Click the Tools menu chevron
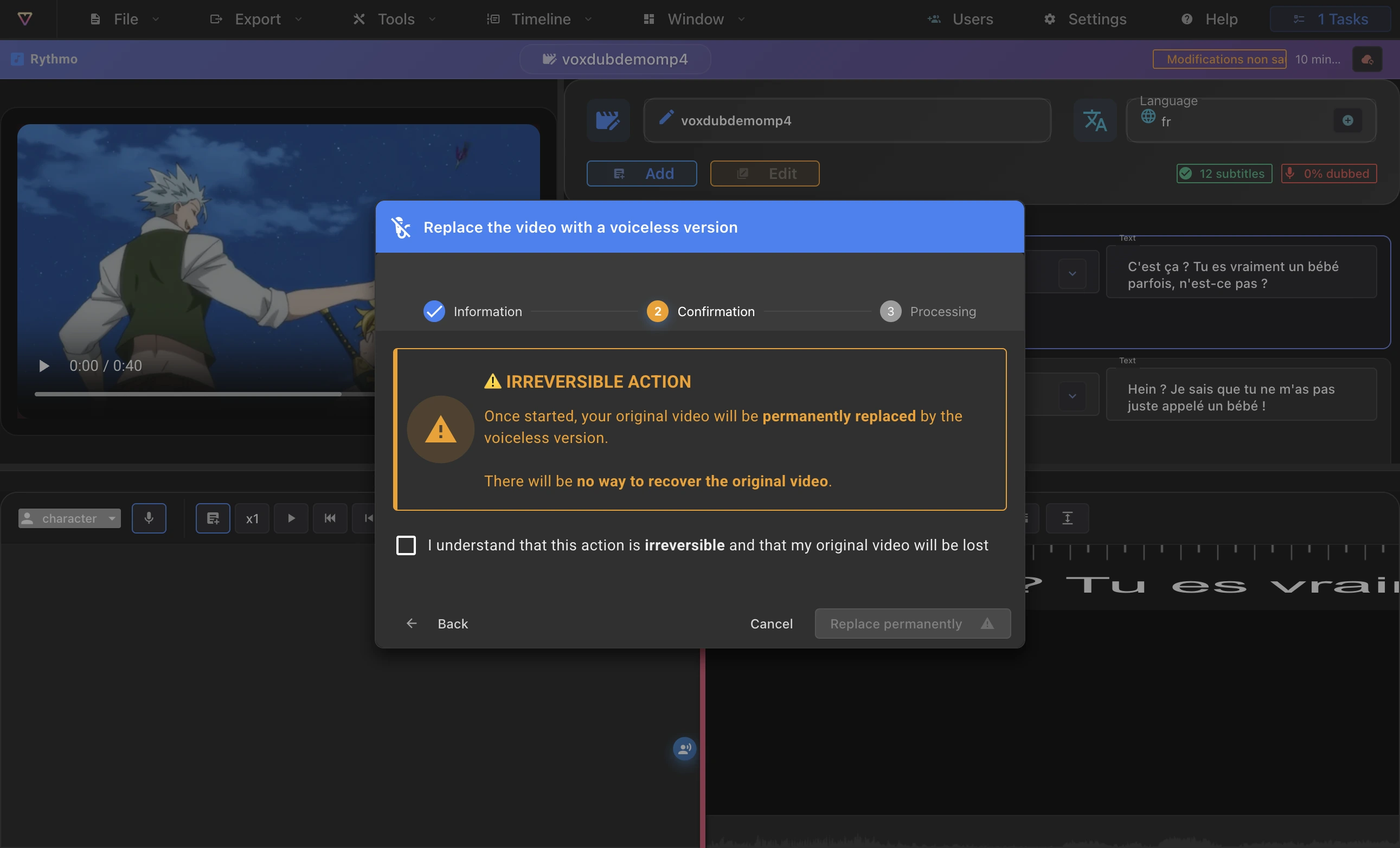 pyautogui.click(x=432, y=19)
